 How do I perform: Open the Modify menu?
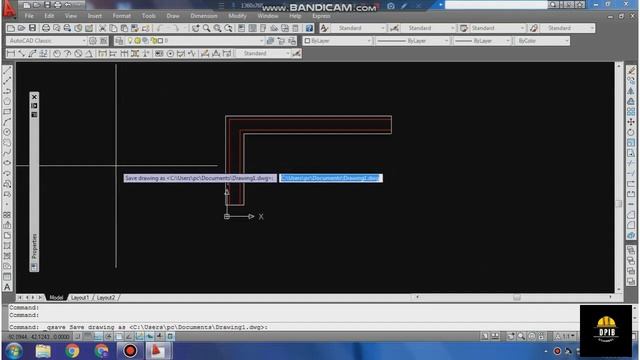click(237, 16)
